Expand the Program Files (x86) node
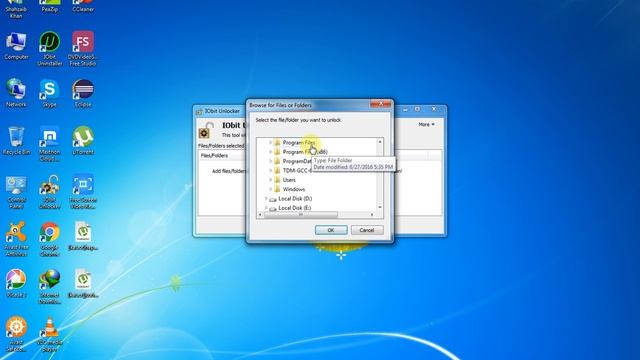 [270, 152]
